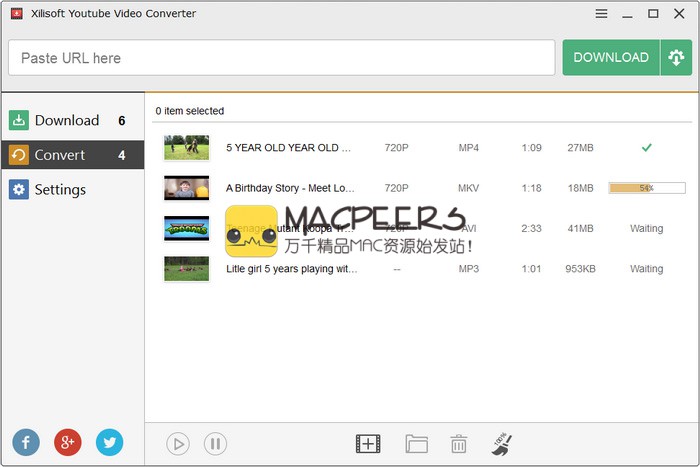
Task: Click the Convert count badge 4
Action: click(121, 155)
